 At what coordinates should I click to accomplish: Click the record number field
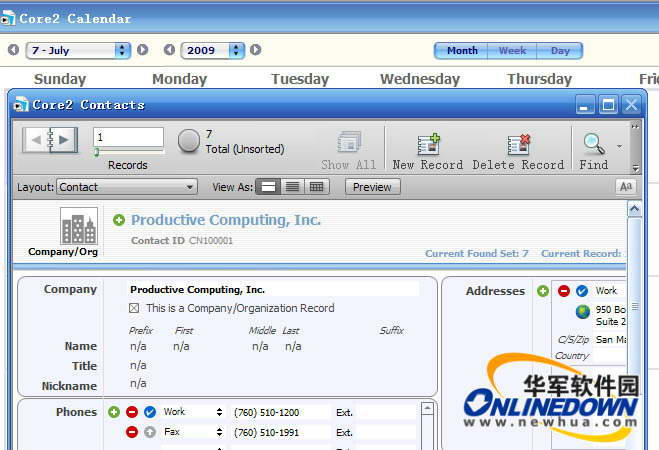tap(128, 137)
